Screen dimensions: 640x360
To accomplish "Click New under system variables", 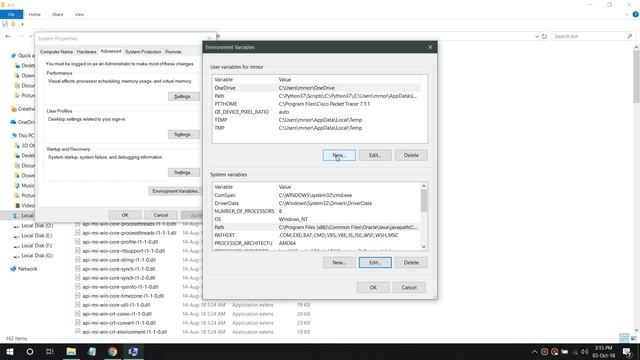I will click(339, 262).
